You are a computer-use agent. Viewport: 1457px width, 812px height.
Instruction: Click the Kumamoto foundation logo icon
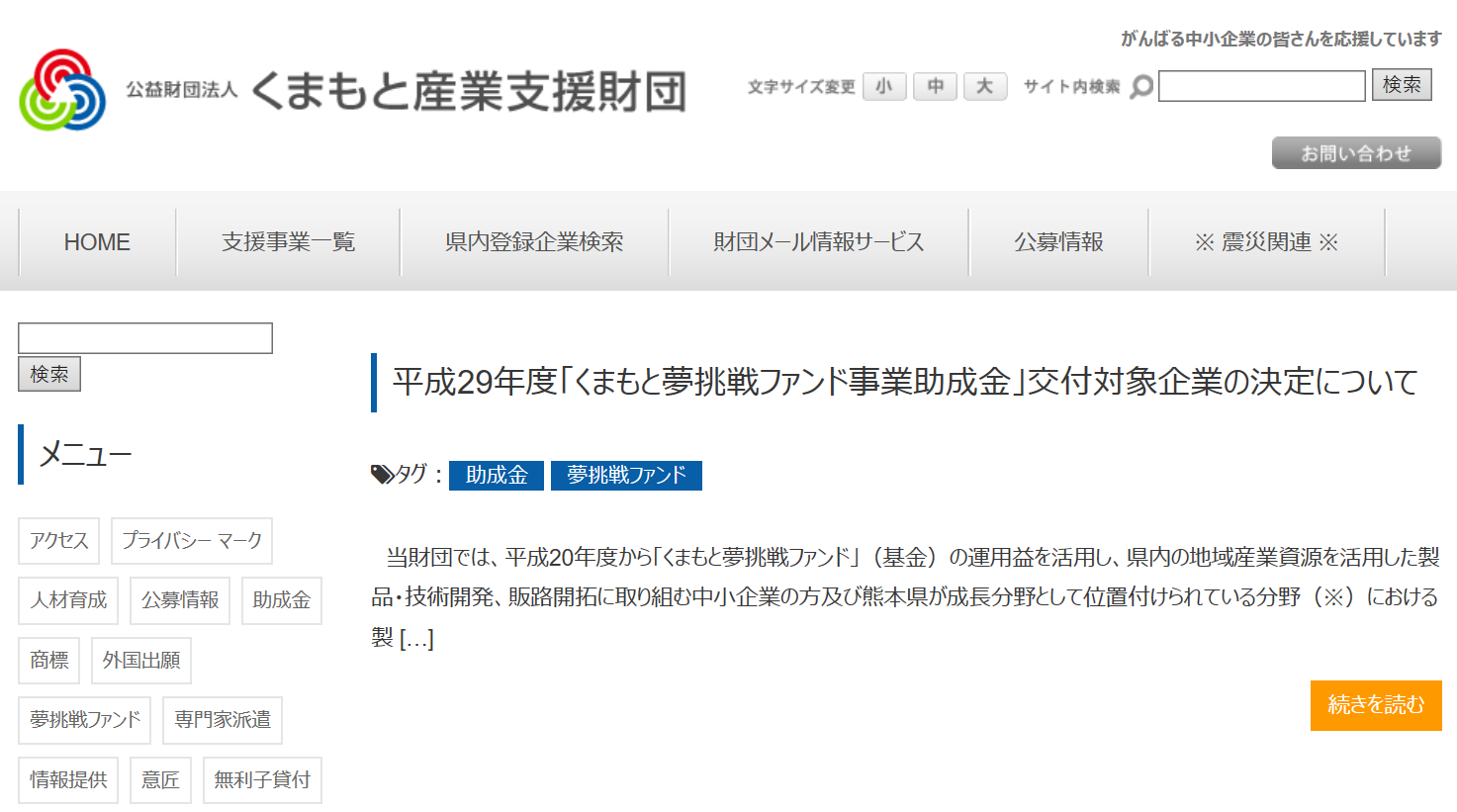62,90
